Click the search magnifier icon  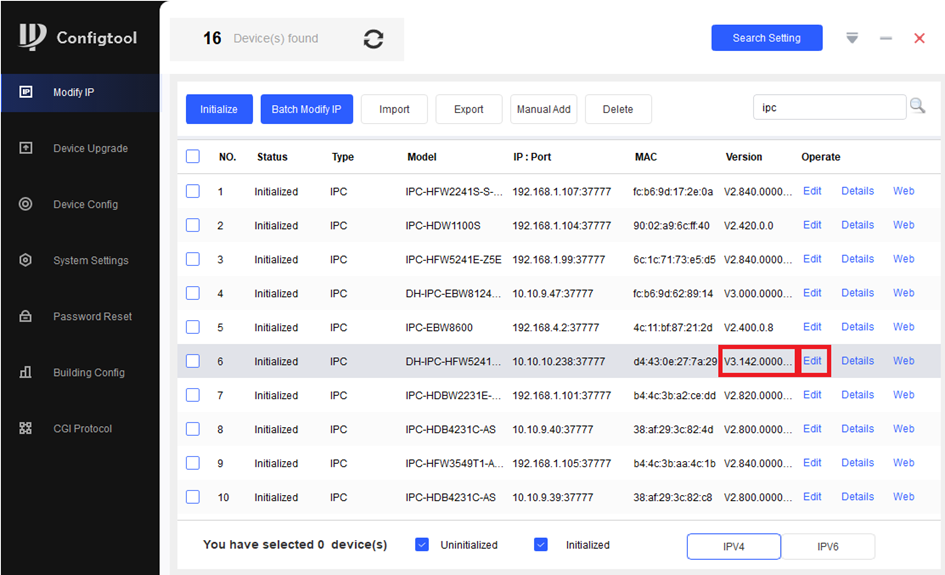click(916, 107)
